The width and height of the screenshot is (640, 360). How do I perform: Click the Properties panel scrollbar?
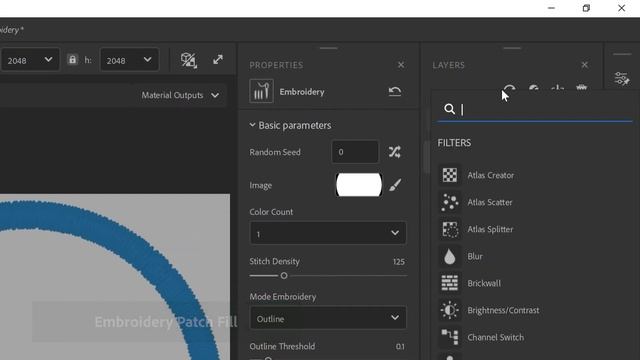427,157
